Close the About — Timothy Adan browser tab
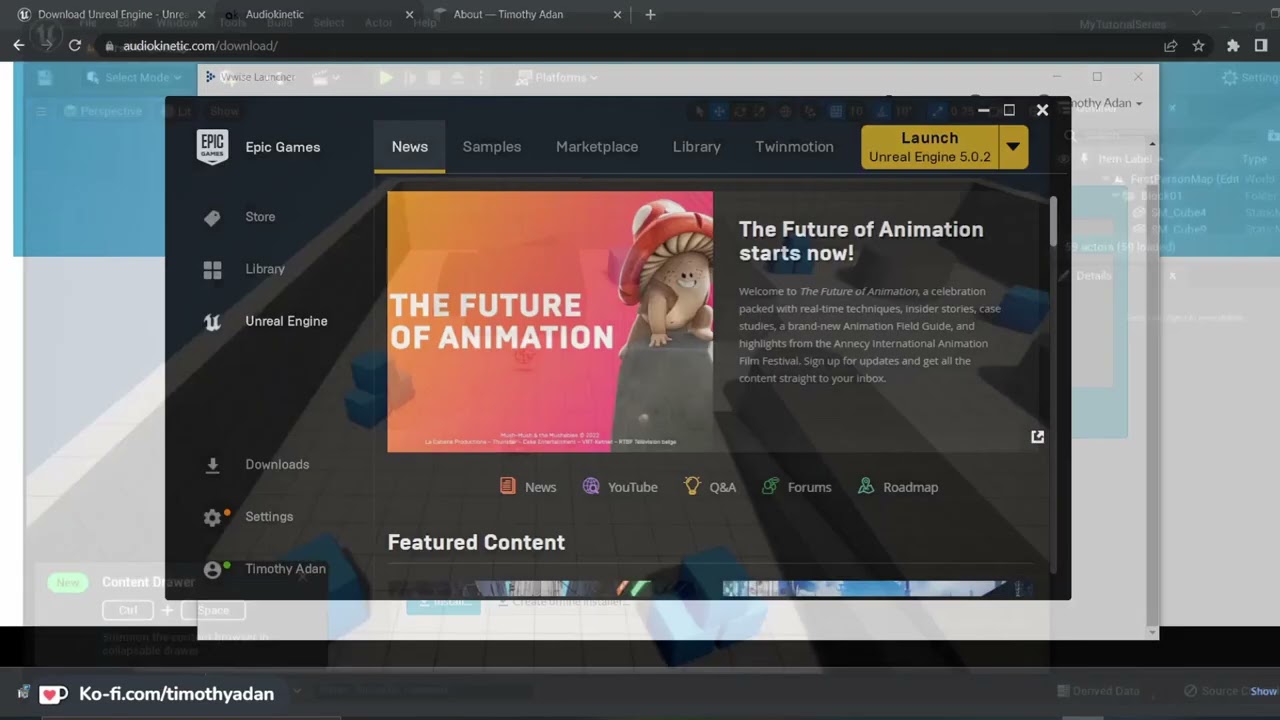Image resolution: width=1280 pixels, height=720 pixels. tap(617, 15)
